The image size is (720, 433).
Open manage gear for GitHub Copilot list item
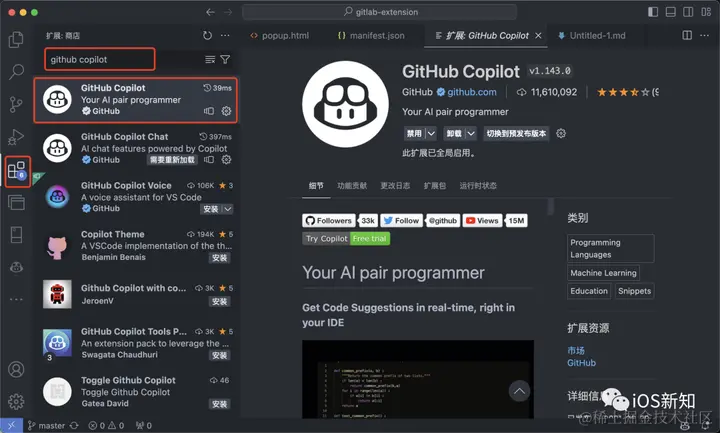click(226, 111)
